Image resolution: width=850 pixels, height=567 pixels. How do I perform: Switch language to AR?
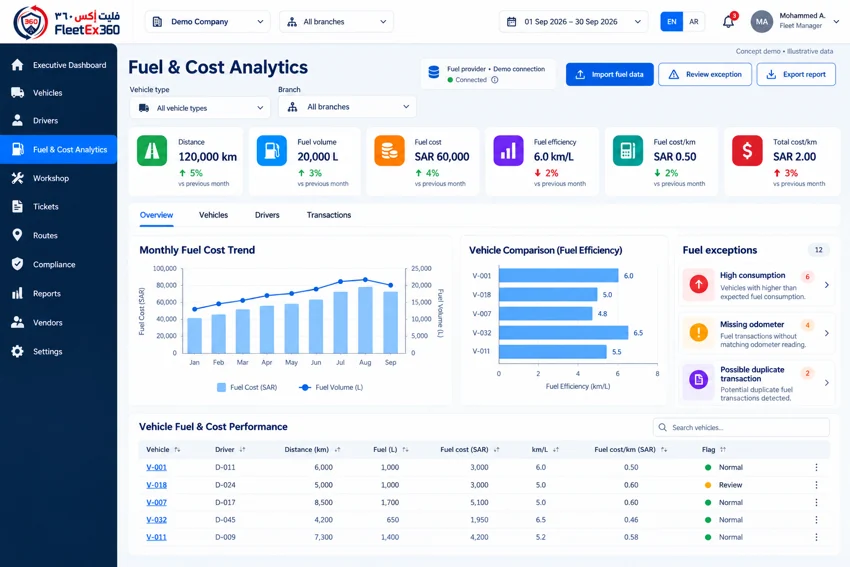[694, 22]
